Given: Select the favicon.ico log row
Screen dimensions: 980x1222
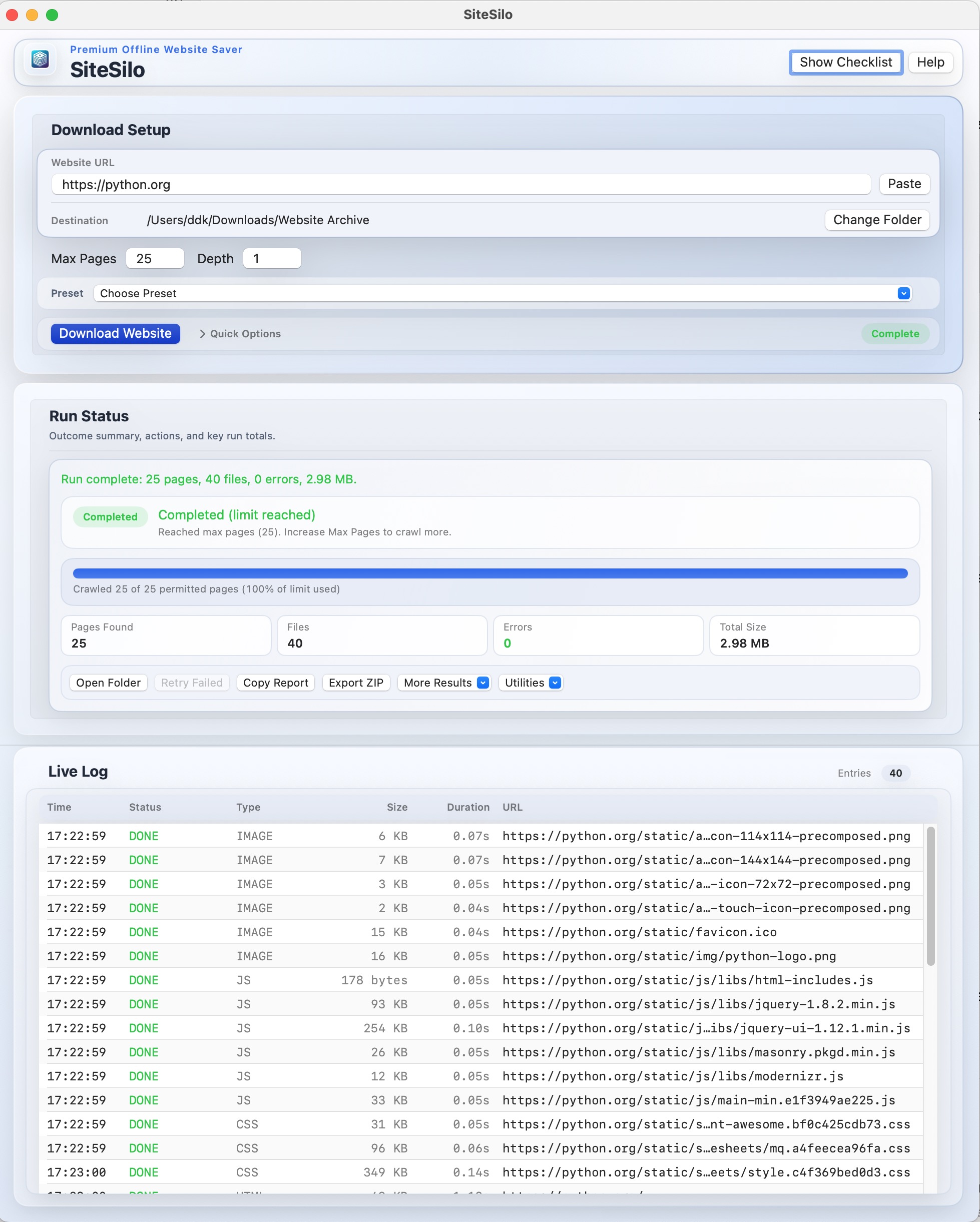Looking at the screenshot, I should pyautogui.click(x=480, y=932).
